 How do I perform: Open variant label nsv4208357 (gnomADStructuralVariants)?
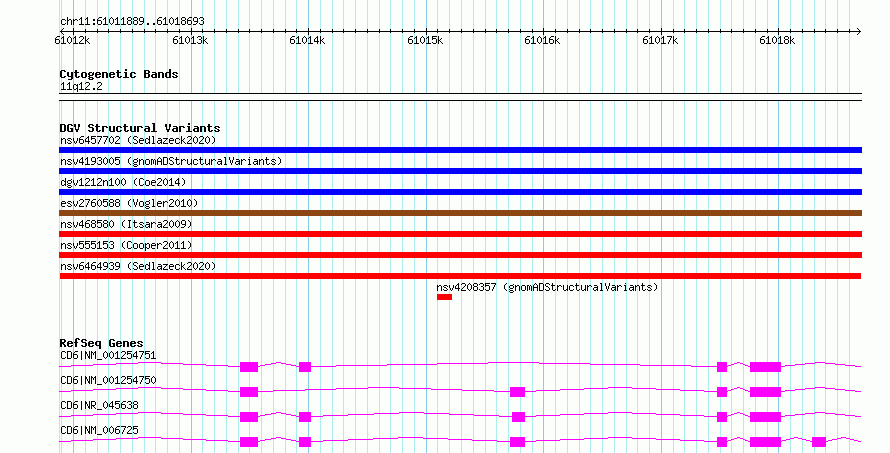pos(547,287)
